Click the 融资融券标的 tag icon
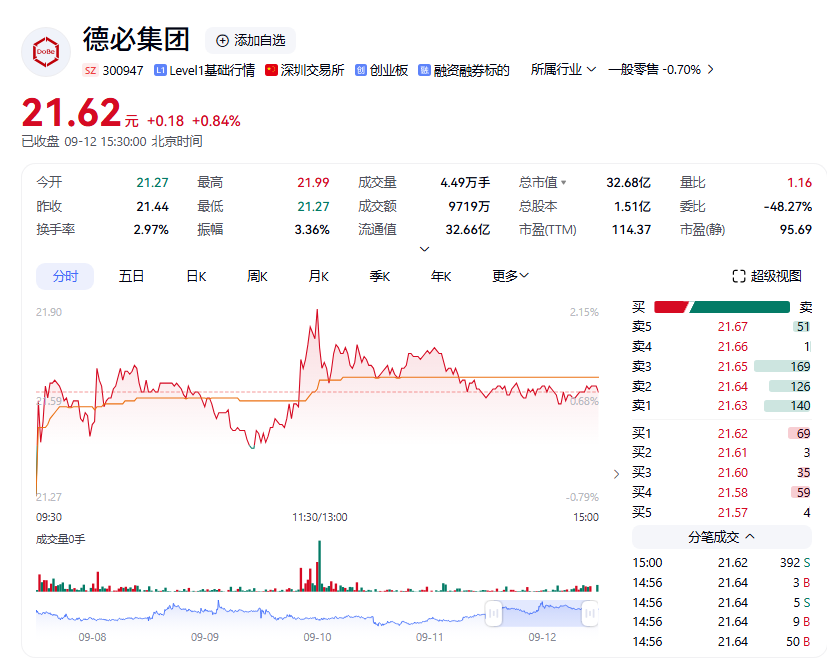827x668 pixels. [425, 70]
